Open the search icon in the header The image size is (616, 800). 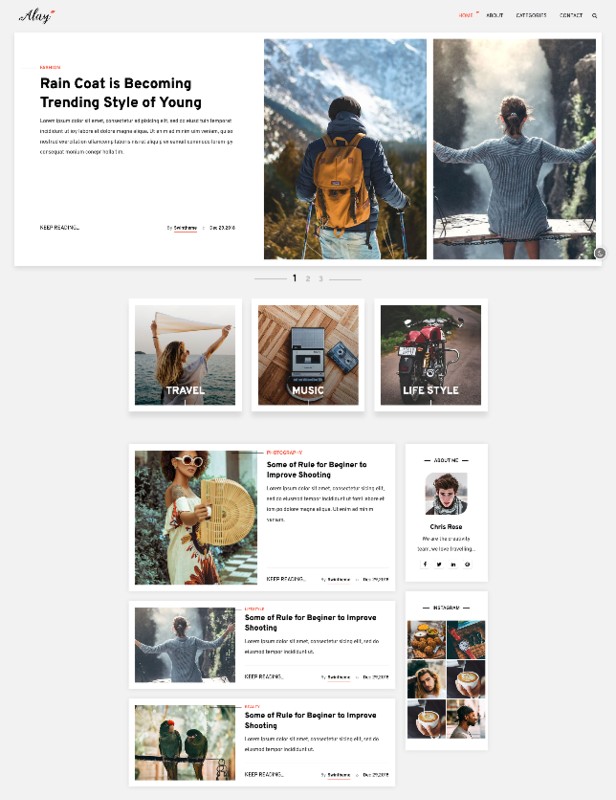(595, 16)
